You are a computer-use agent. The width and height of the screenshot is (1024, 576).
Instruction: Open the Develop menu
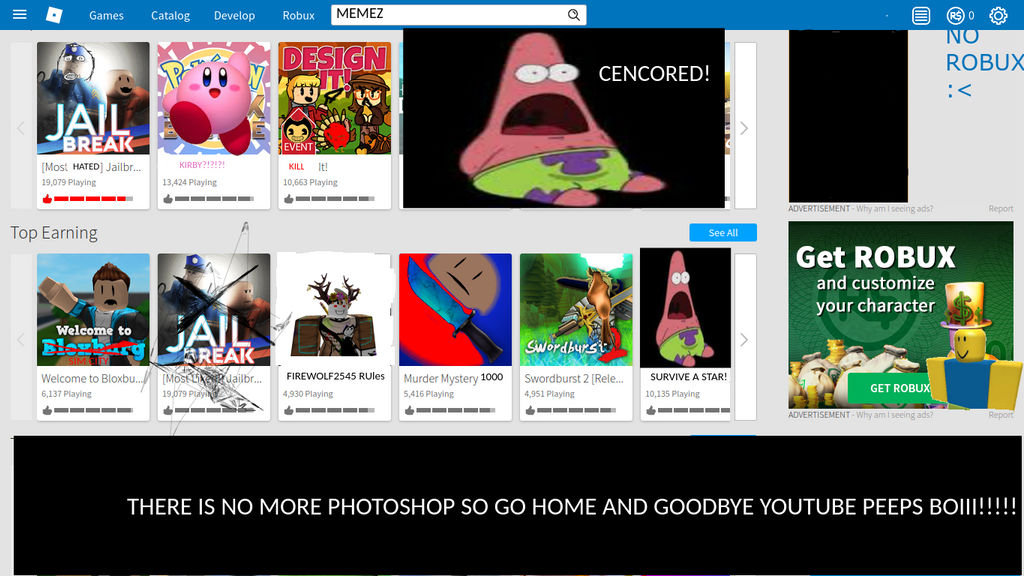234,15
